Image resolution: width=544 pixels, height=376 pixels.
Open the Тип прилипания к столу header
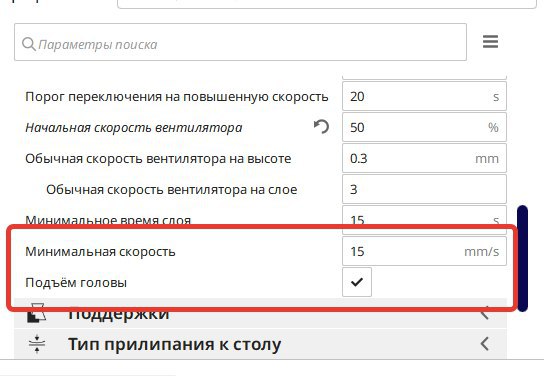(260, 344)
